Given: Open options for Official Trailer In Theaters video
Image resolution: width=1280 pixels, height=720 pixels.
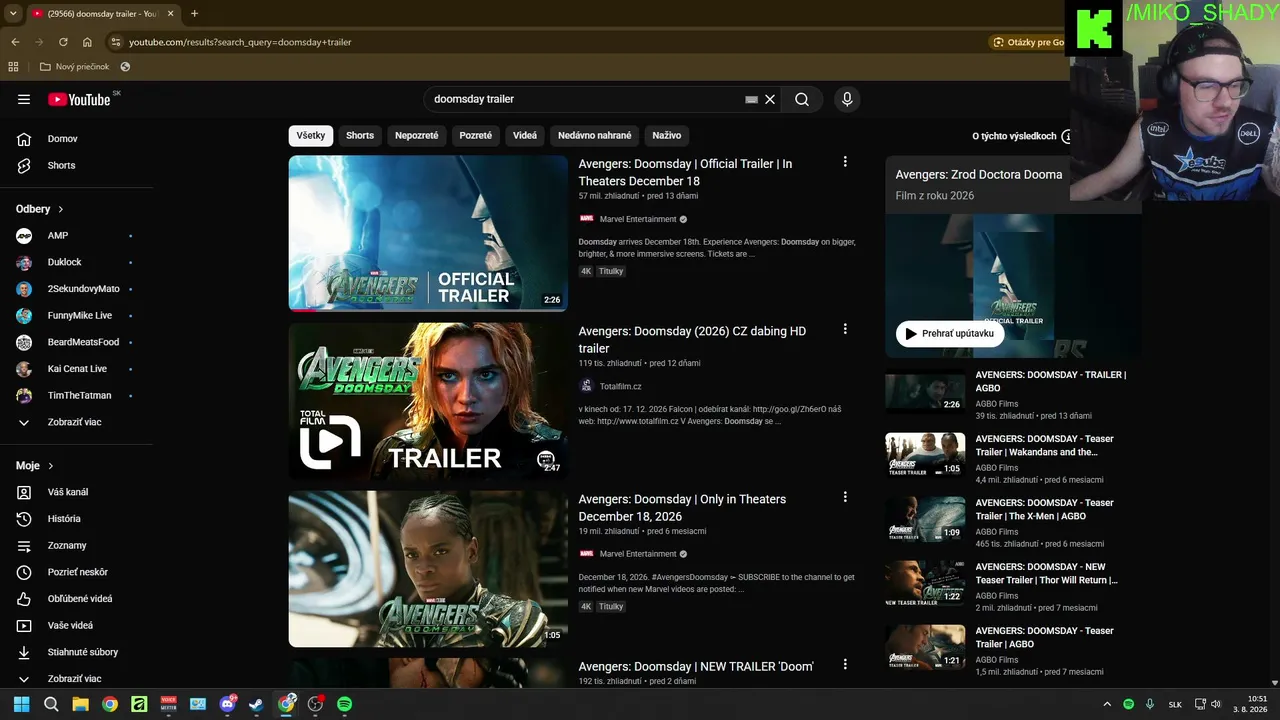Looking at the screenshot, I should point(845,162).
